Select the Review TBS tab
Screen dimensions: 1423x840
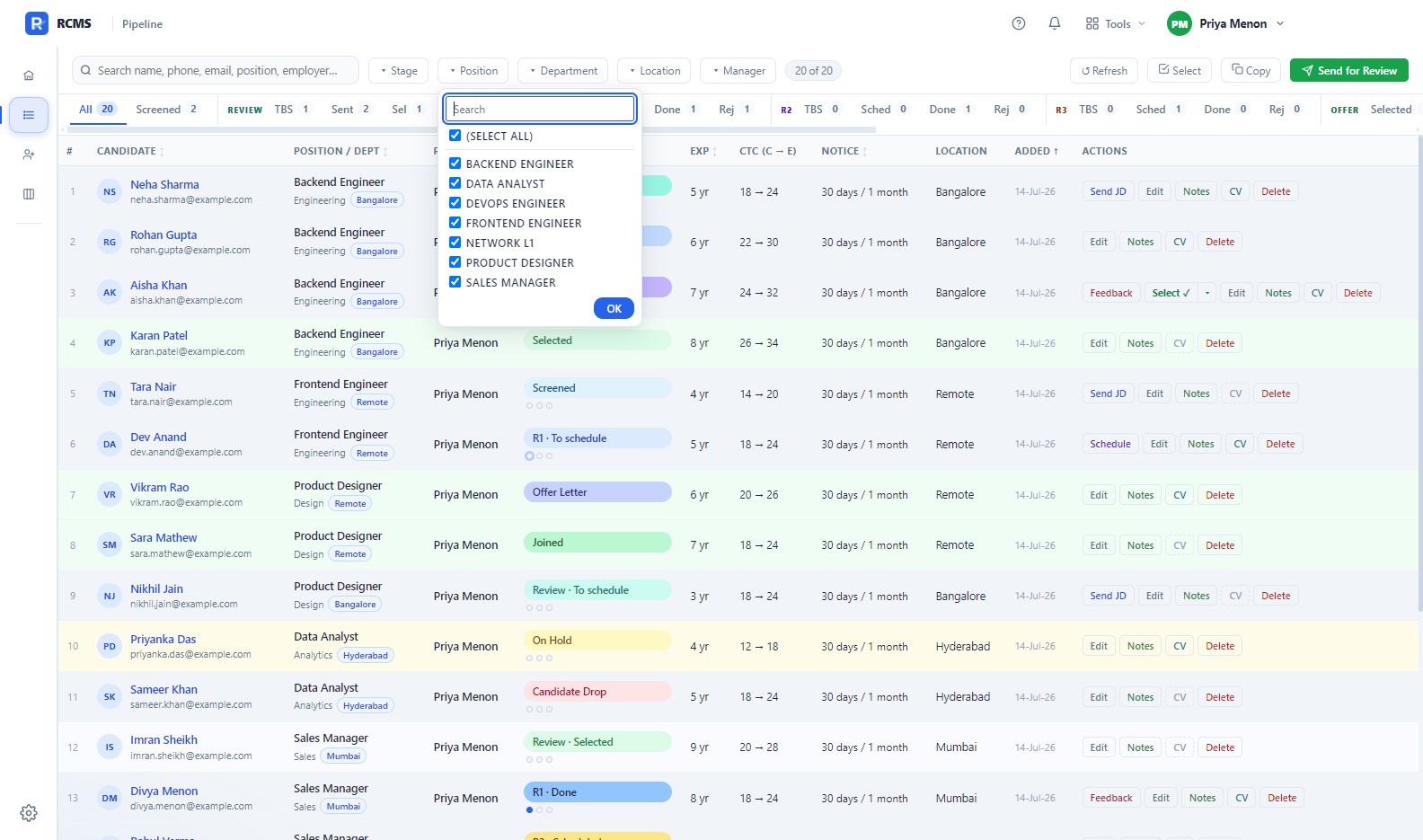[x=292, y=110]
